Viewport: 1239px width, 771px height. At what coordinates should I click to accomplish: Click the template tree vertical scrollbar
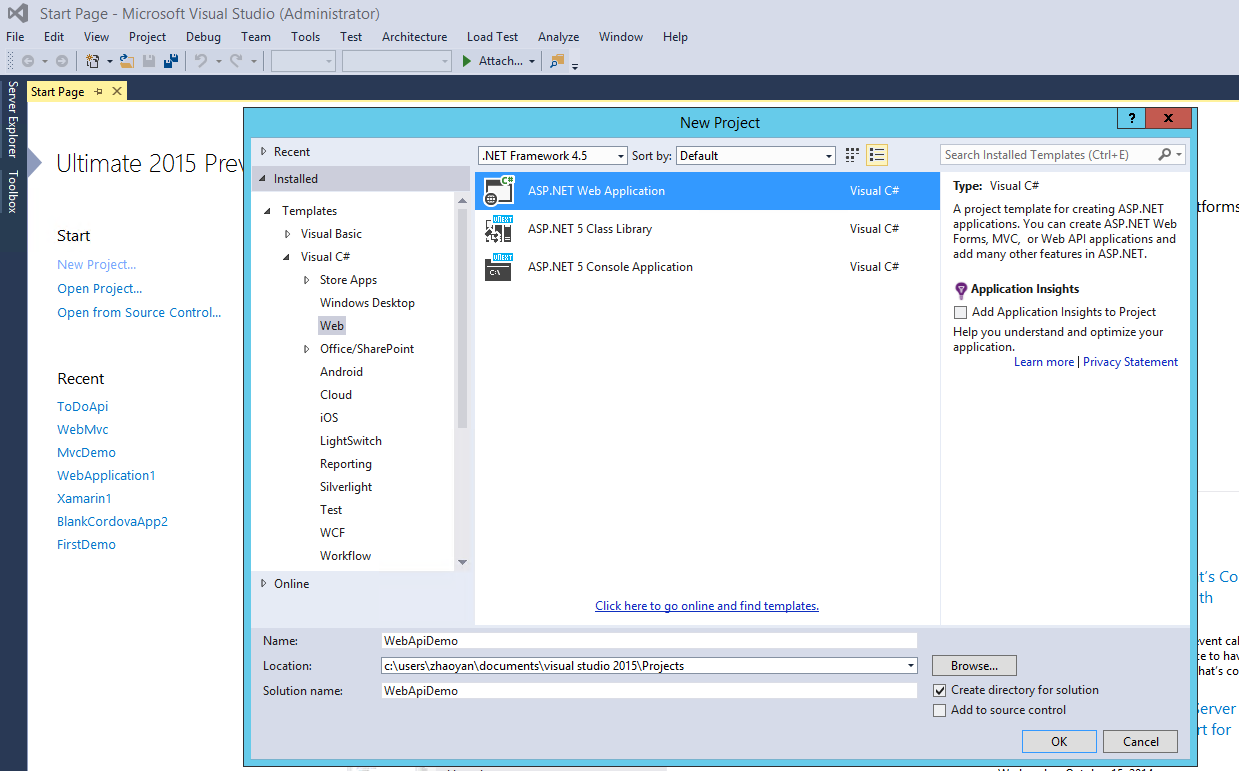[462, 320]
